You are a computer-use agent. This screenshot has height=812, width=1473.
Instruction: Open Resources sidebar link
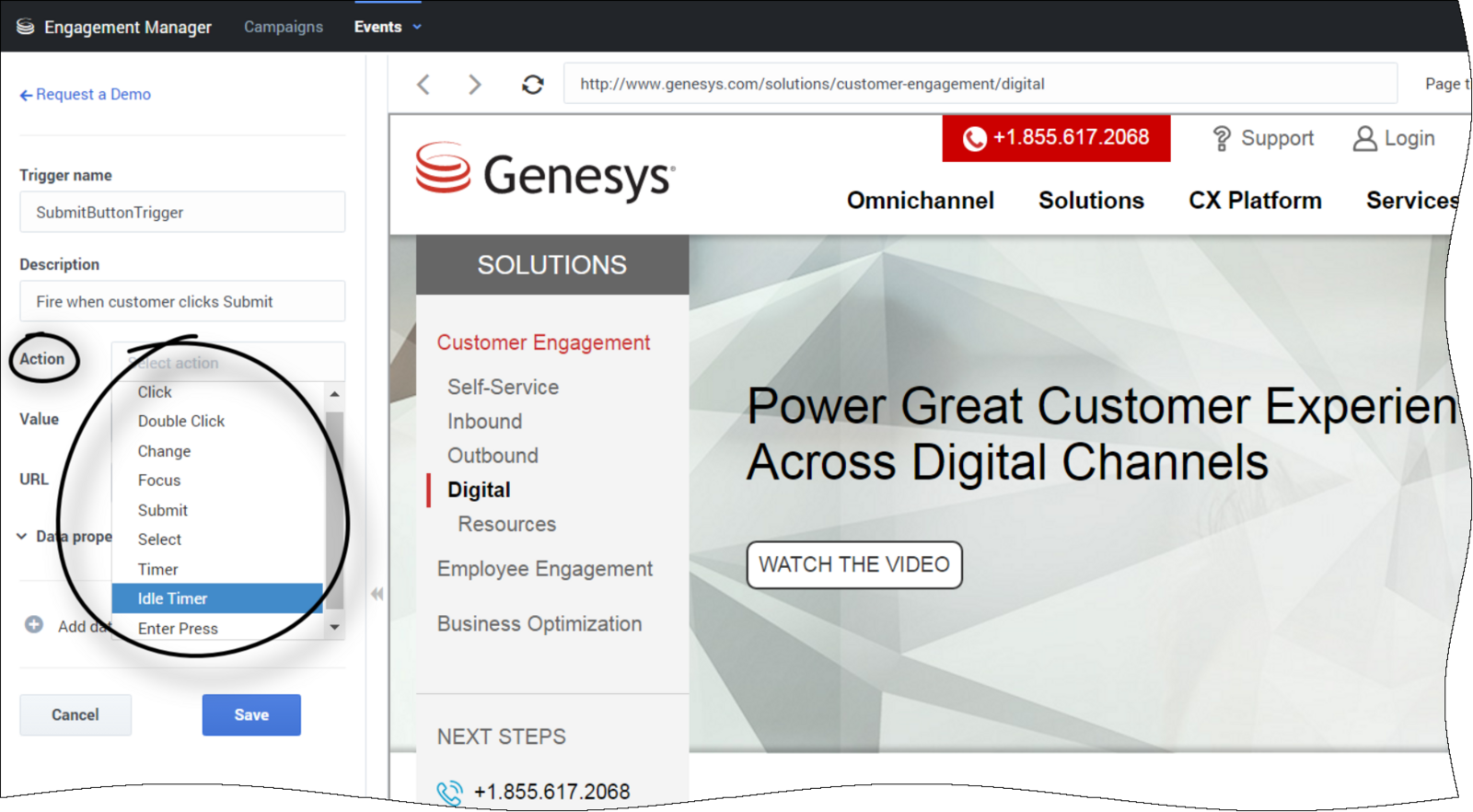507,524
